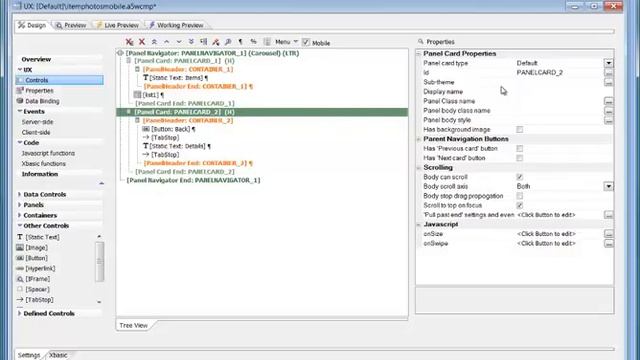This screenshot has height=360, width=640.
Task: Expand the Containers section
Action: coord(20,215)
